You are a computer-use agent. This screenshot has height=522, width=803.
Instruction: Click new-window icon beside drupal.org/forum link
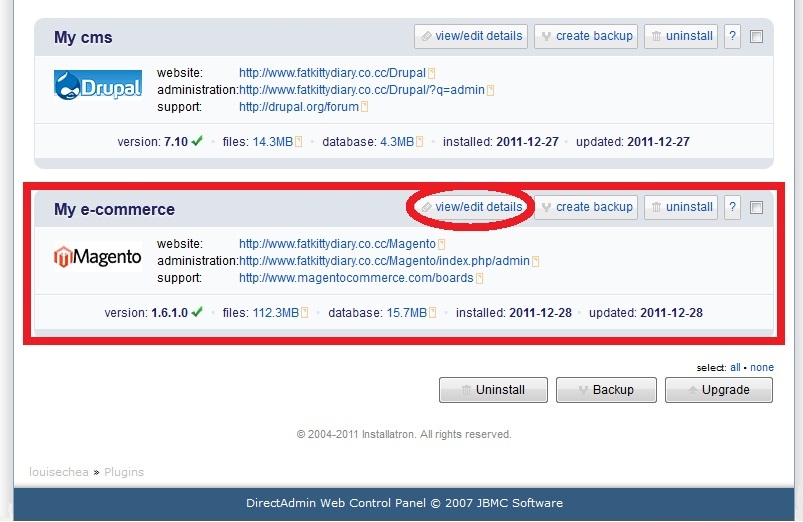coord(365,107)
